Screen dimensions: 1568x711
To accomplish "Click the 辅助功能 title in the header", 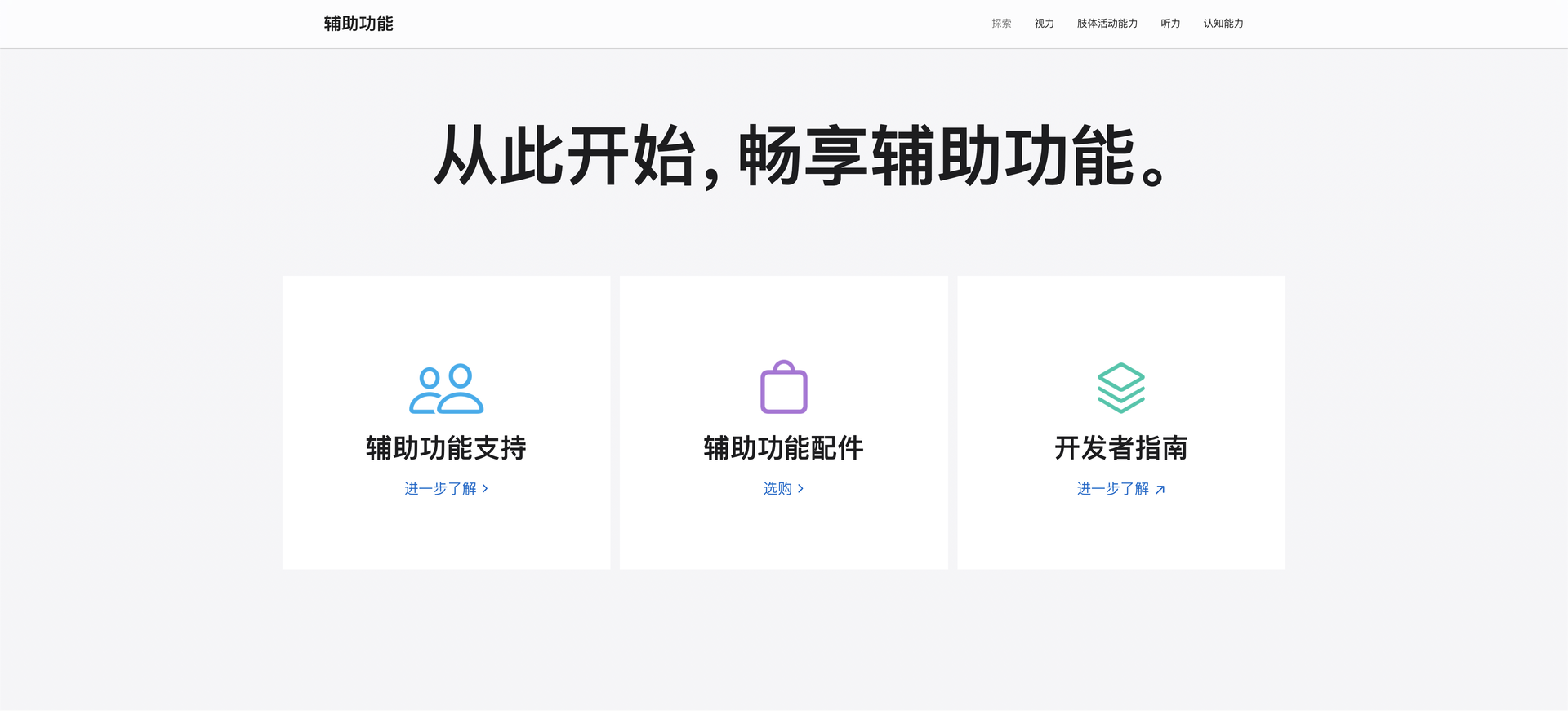I will (x=359, y=24).
